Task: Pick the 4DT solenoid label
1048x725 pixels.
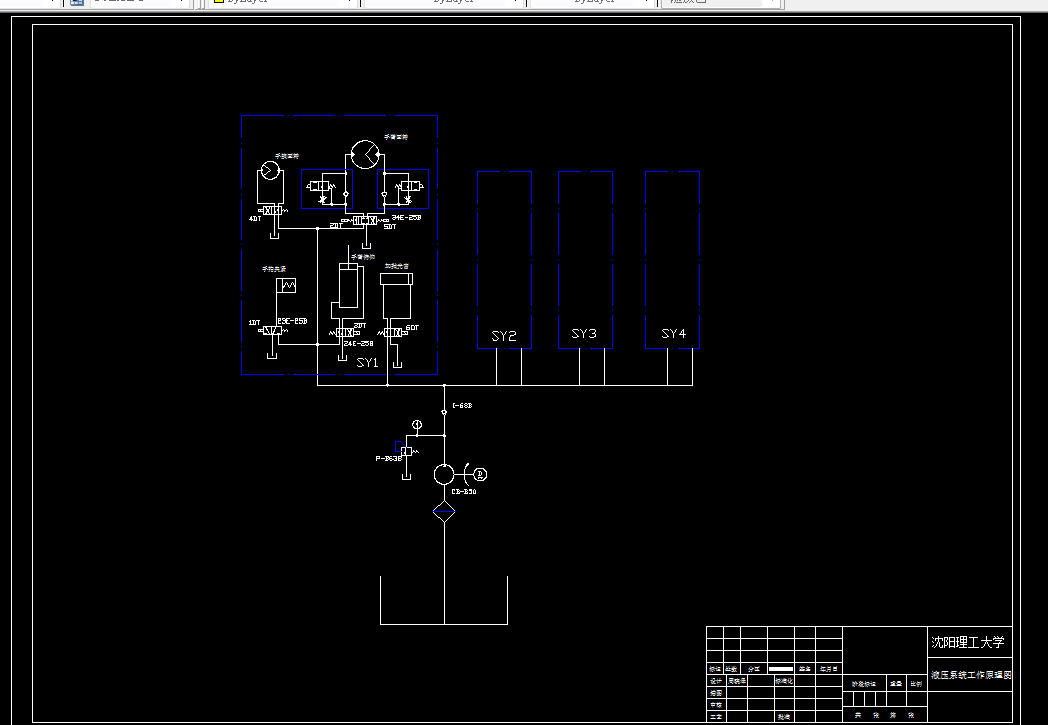Action: [x=255, y=219]
